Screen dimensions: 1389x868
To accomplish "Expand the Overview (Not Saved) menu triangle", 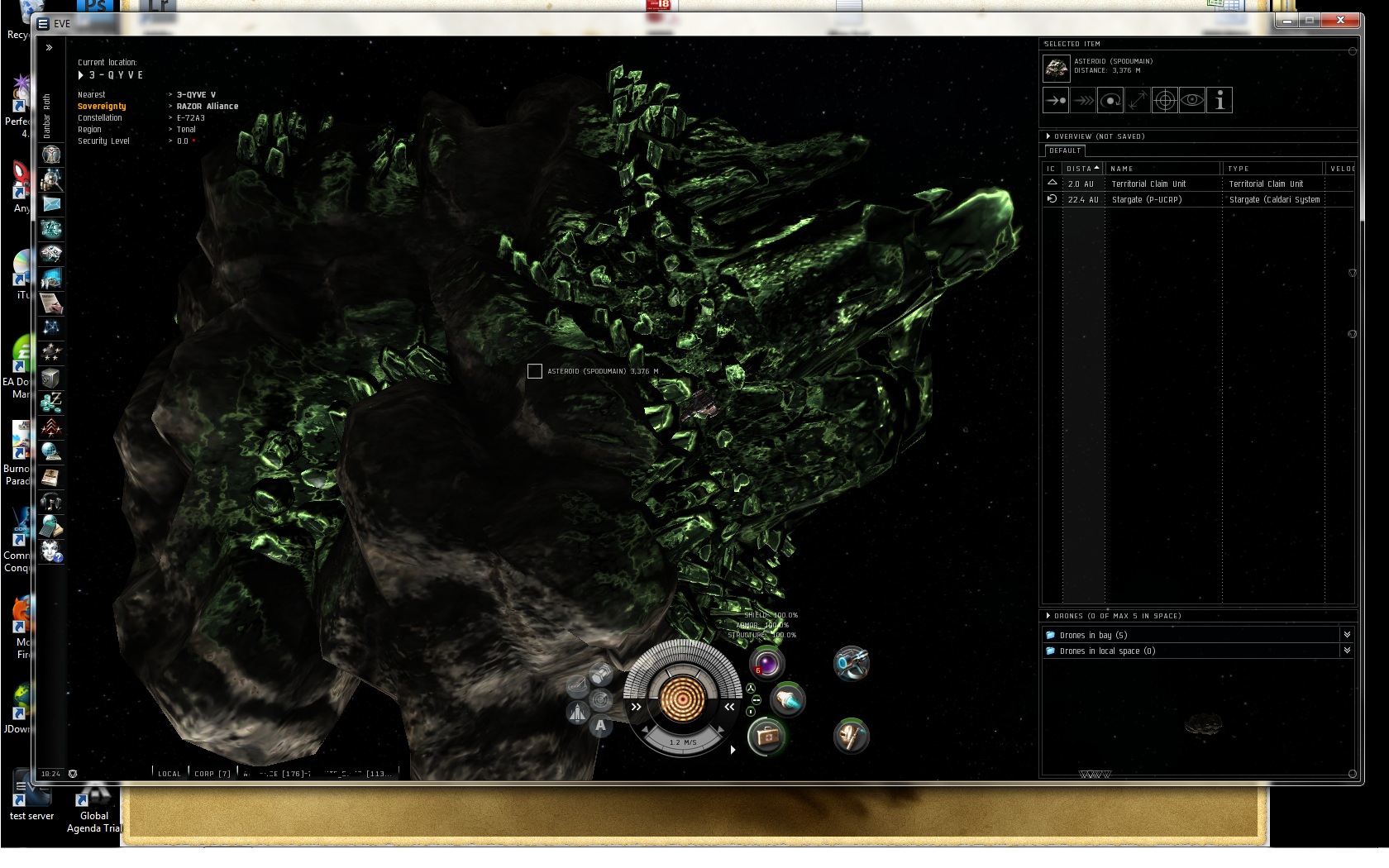I will tap(1048, 136).
